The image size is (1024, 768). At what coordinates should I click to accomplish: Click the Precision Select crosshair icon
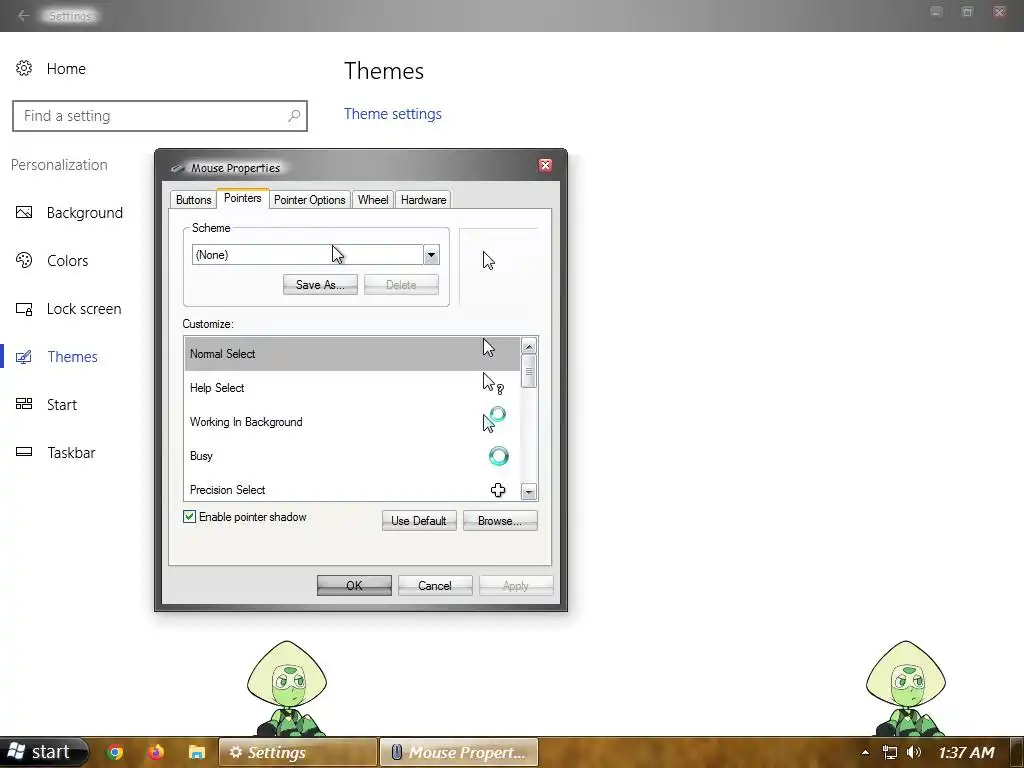[x=498, y=490]
